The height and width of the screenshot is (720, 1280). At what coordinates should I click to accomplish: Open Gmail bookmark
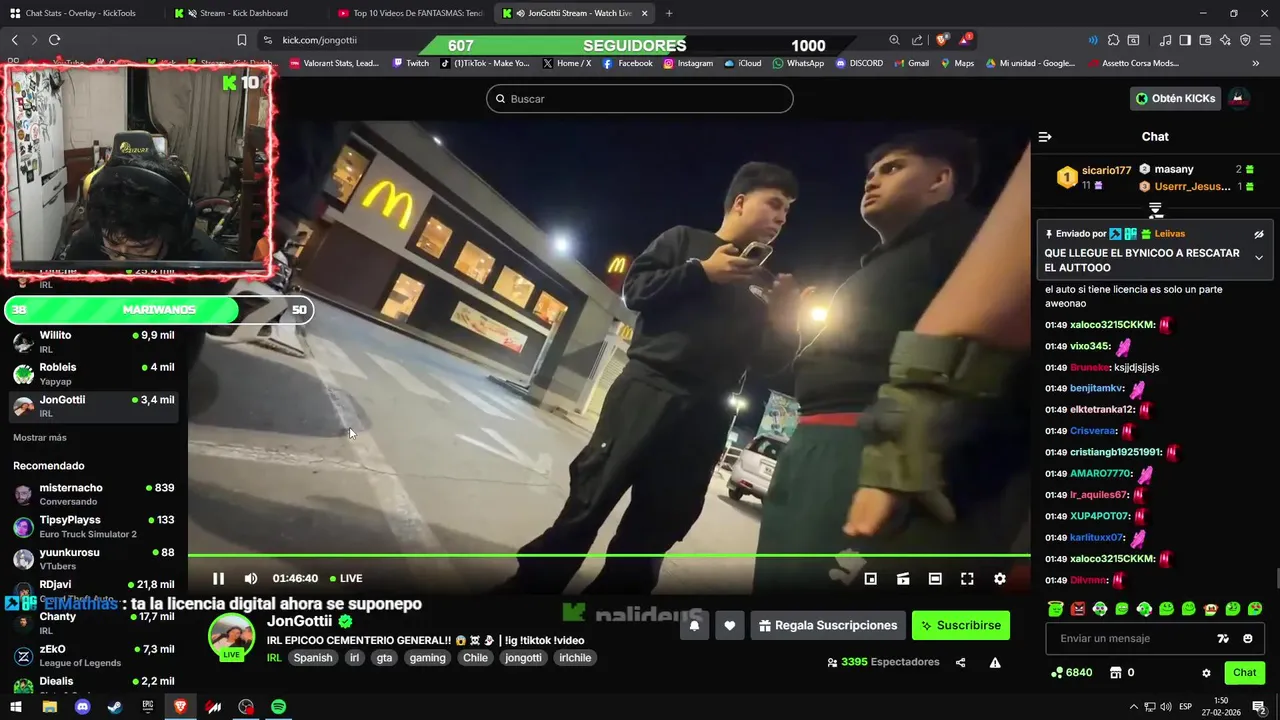coord(910,63)
